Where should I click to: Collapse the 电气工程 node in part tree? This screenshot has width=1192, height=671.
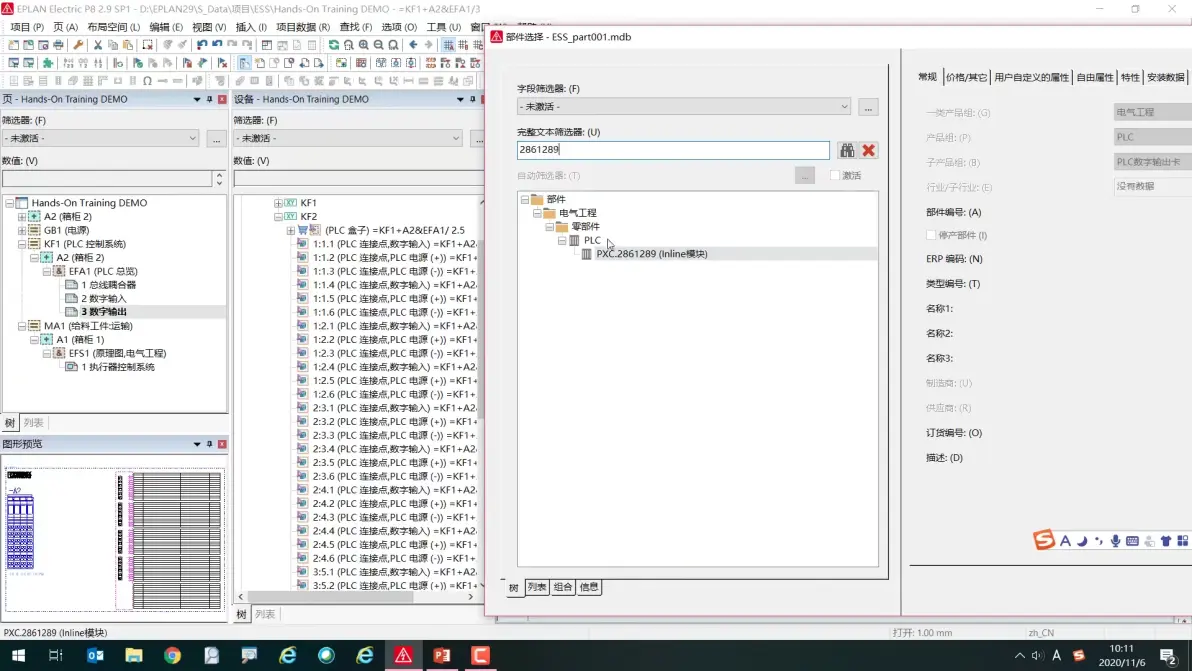coord(537,214)
